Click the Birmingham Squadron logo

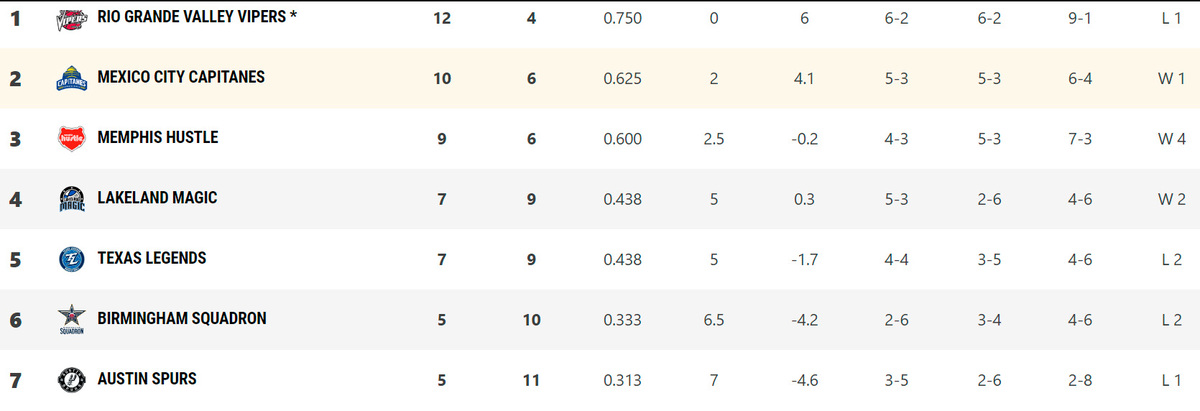pos(72,320)
